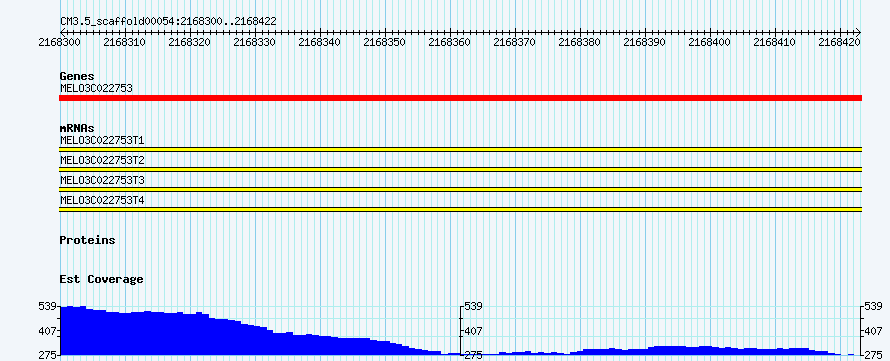
Task: Open the MELO3C022753T1 transcript label
Action: pos(102,140)
